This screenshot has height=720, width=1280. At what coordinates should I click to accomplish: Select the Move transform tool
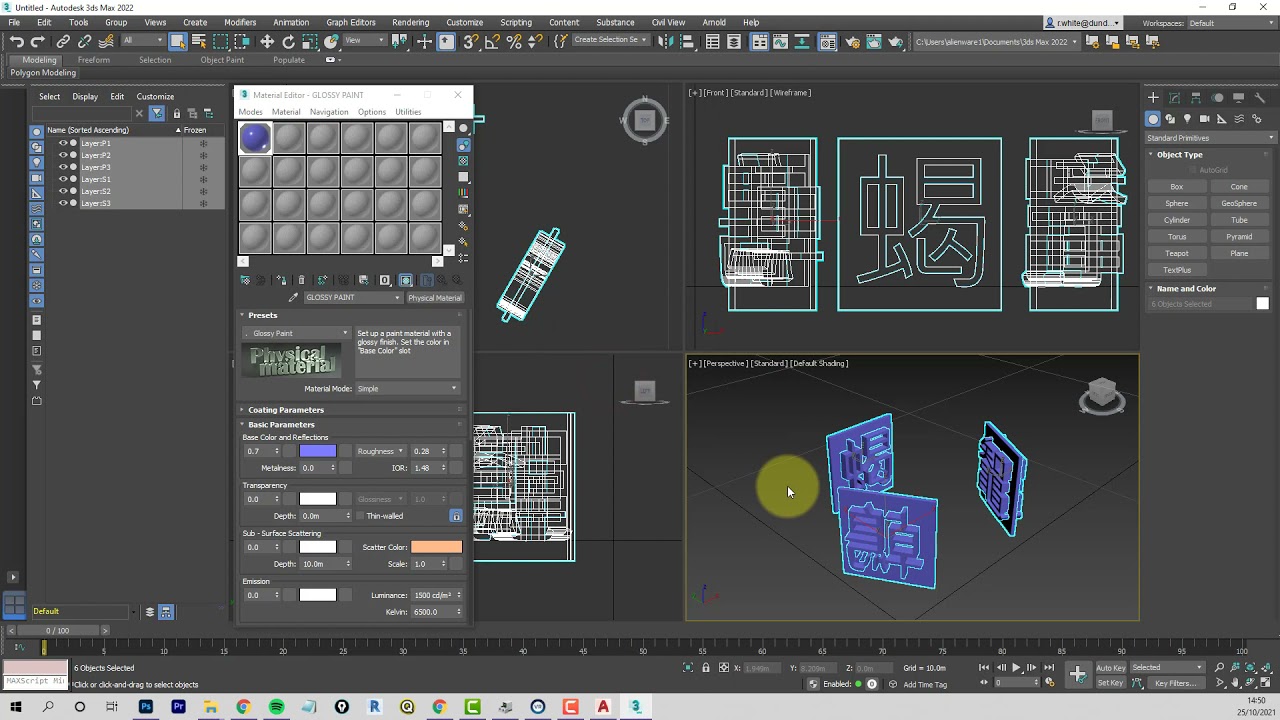[x=267, y=41]
